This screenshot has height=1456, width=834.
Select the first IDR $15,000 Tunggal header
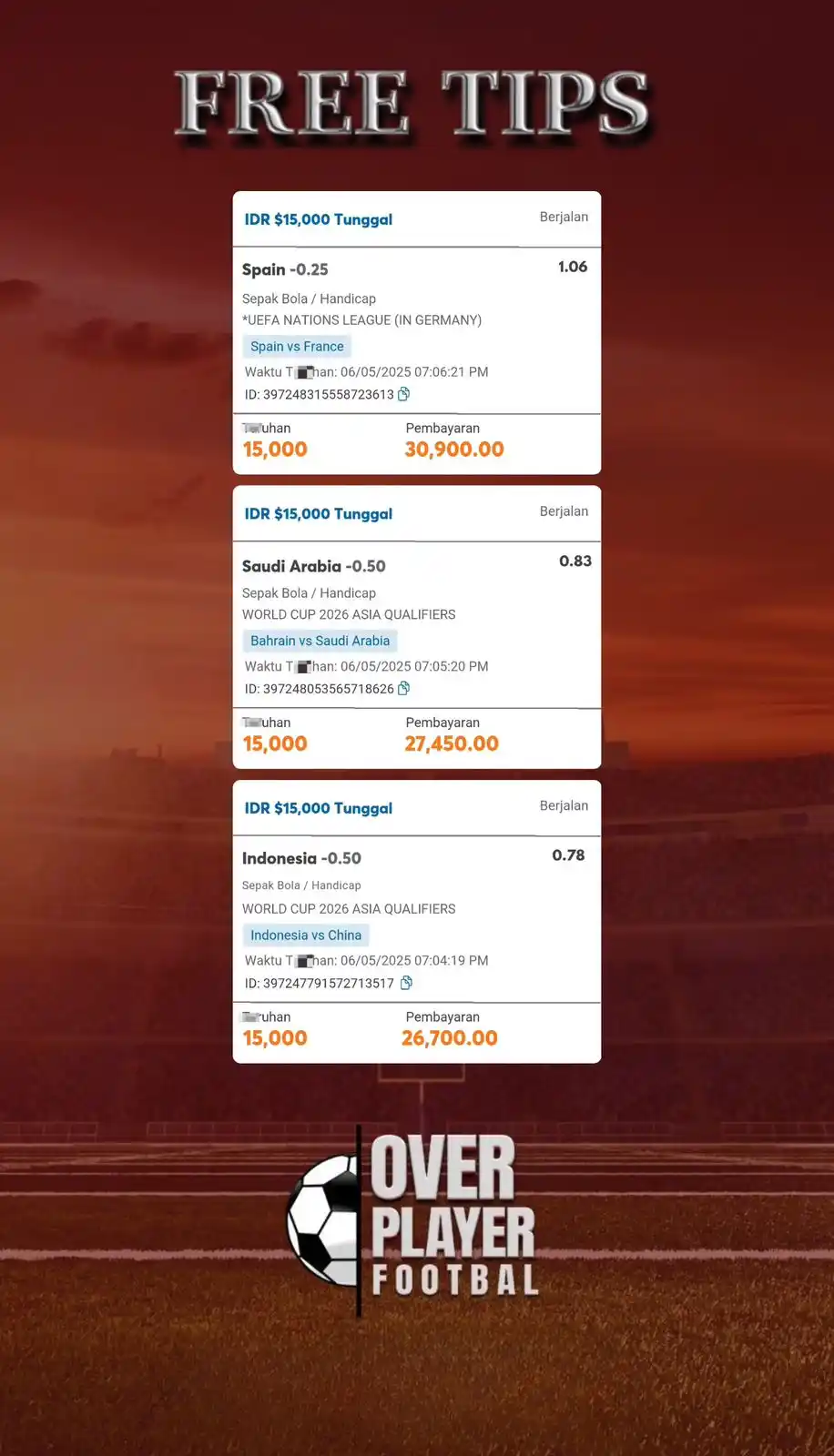click(319, 219)
